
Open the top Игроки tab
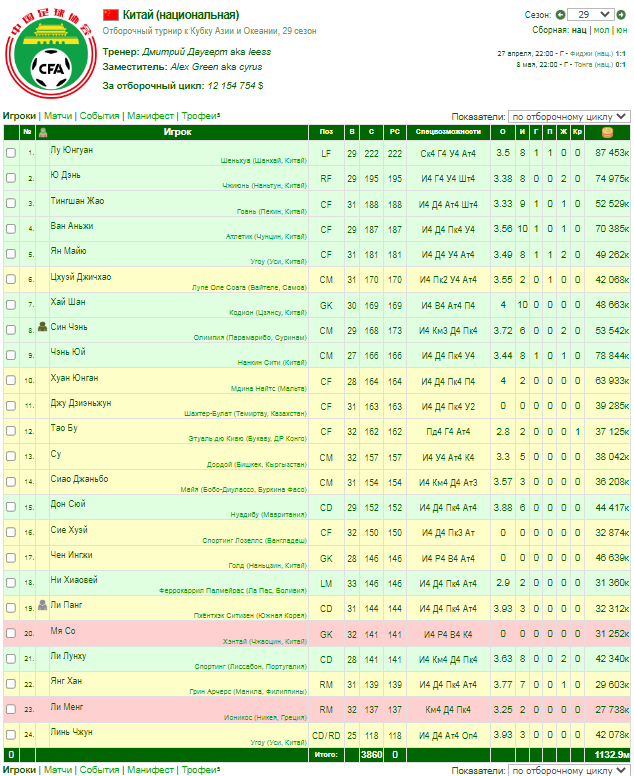(19, 116)
